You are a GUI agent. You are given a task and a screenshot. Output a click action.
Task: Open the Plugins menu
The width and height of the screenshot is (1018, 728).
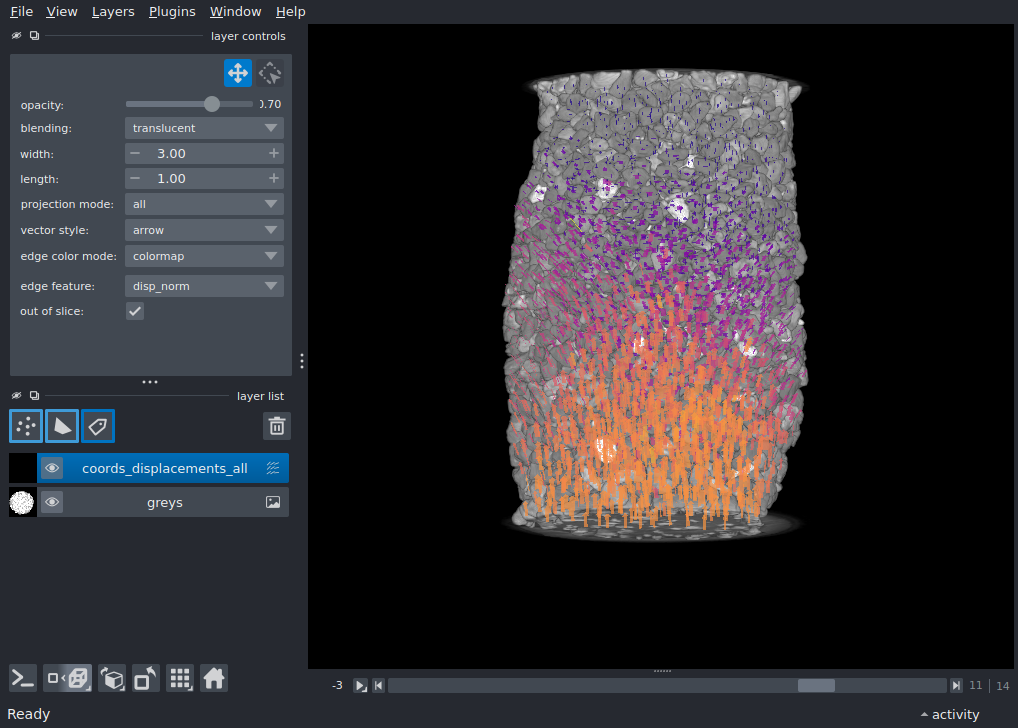pyautogui.click(x=172, y=12)
